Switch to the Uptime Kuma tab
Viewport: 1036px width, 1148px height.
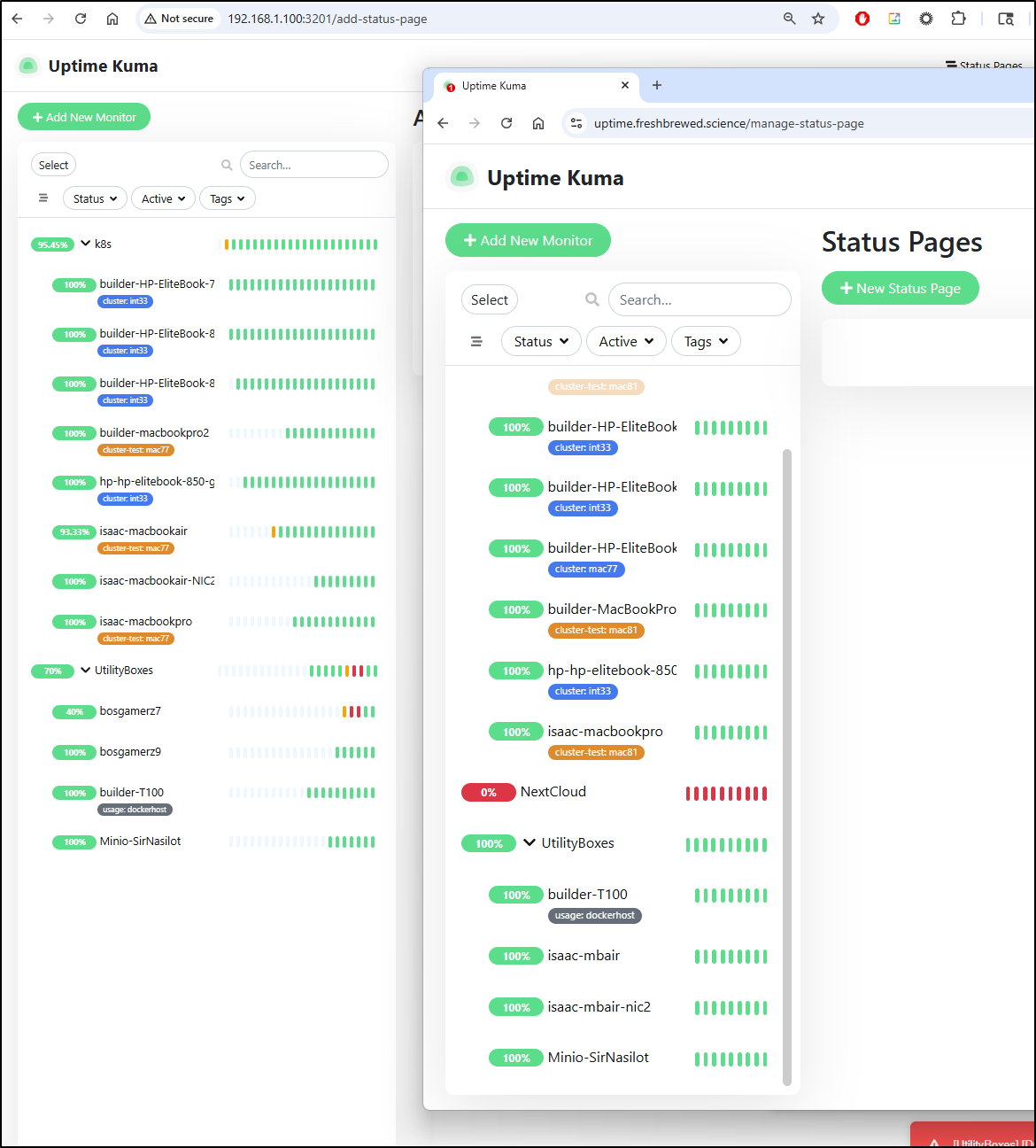(535, 85)
